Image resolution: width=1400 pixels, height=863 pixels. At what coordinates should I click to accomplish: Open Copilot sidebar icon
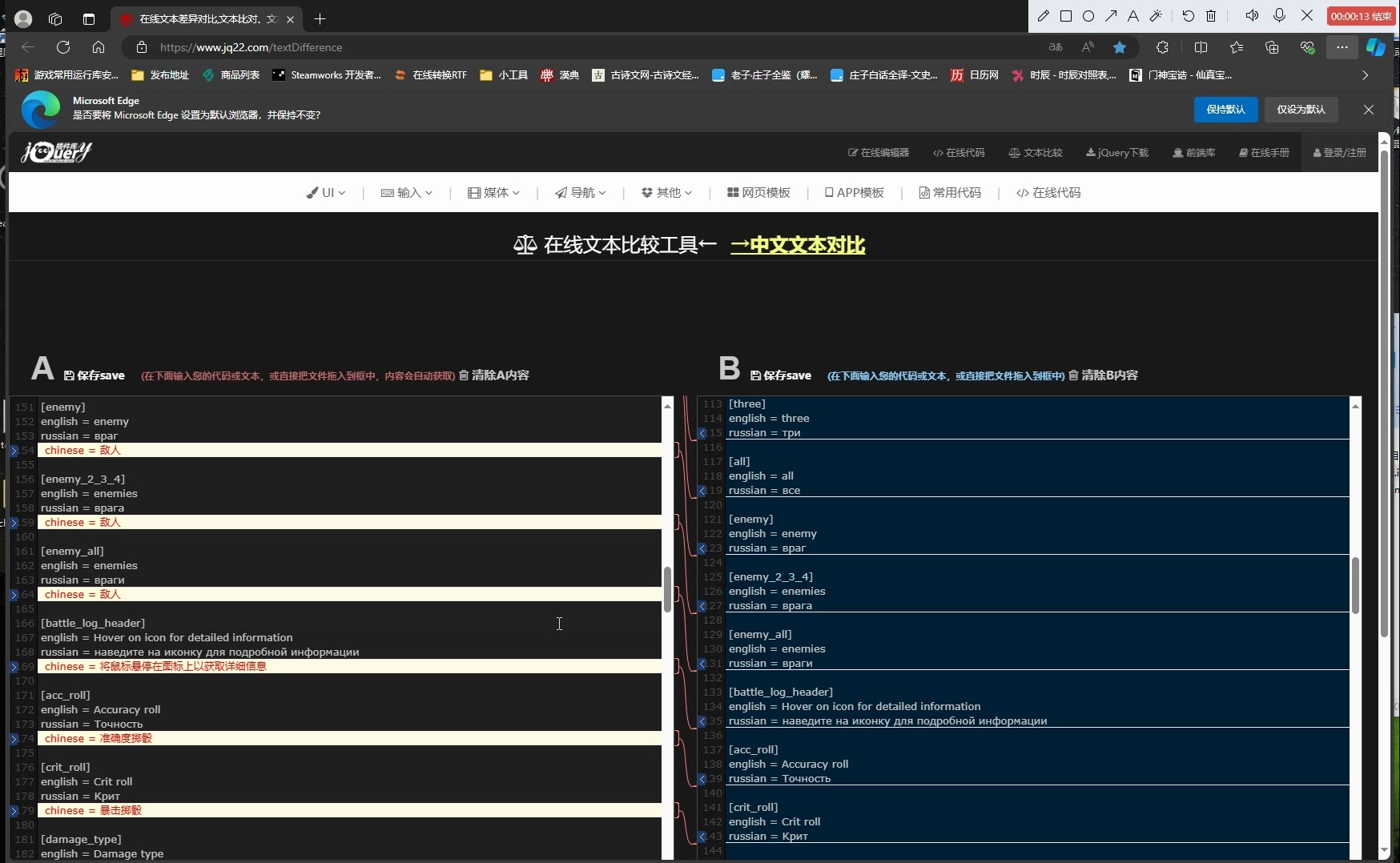click(1376, 47)
